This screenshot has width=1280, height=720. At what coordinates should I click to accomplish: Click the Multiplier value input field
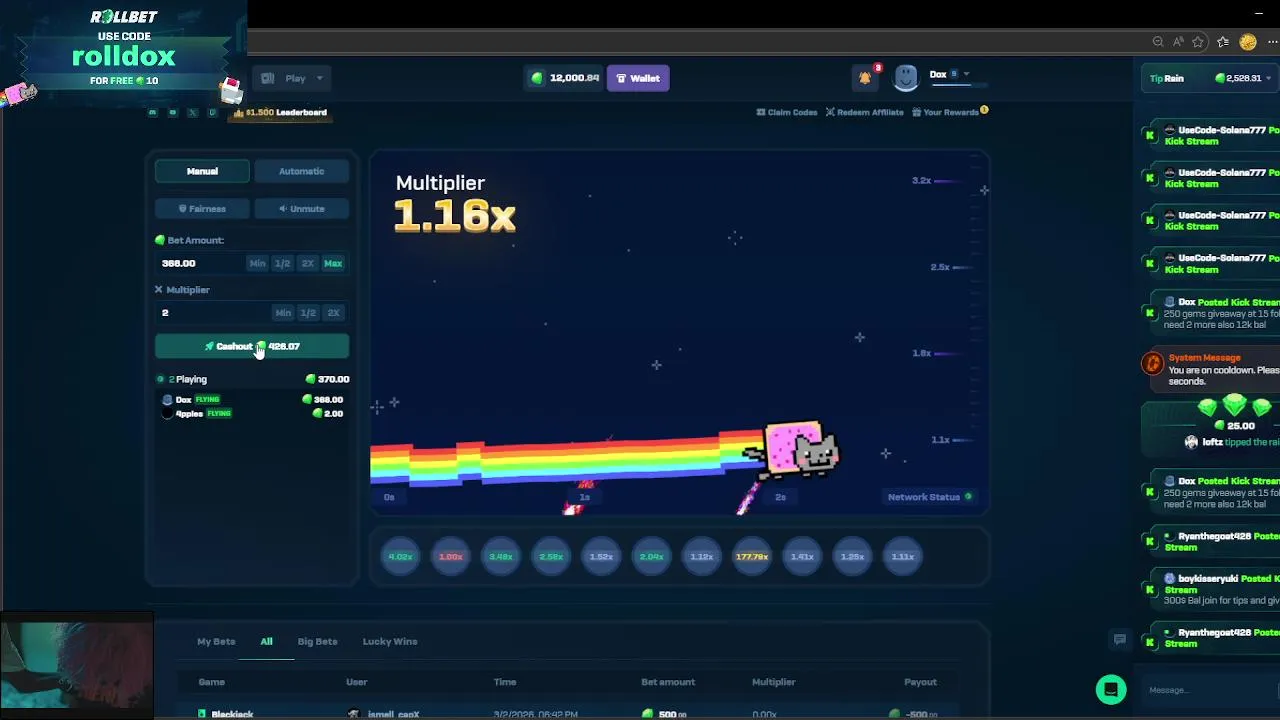(x=212, y=313)
